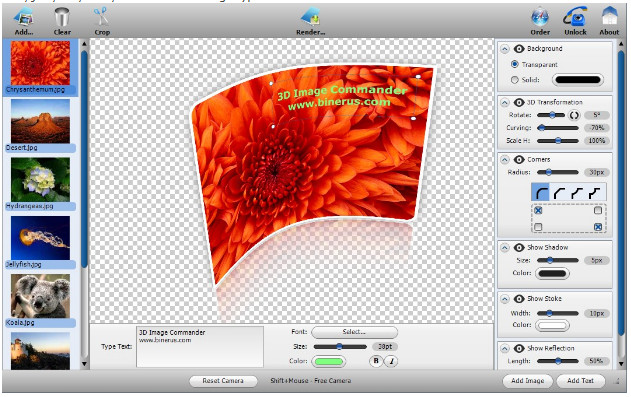This screenshot has height=397, width=631.
Task: Choose the round corner style
Action: tap(541, 193)
